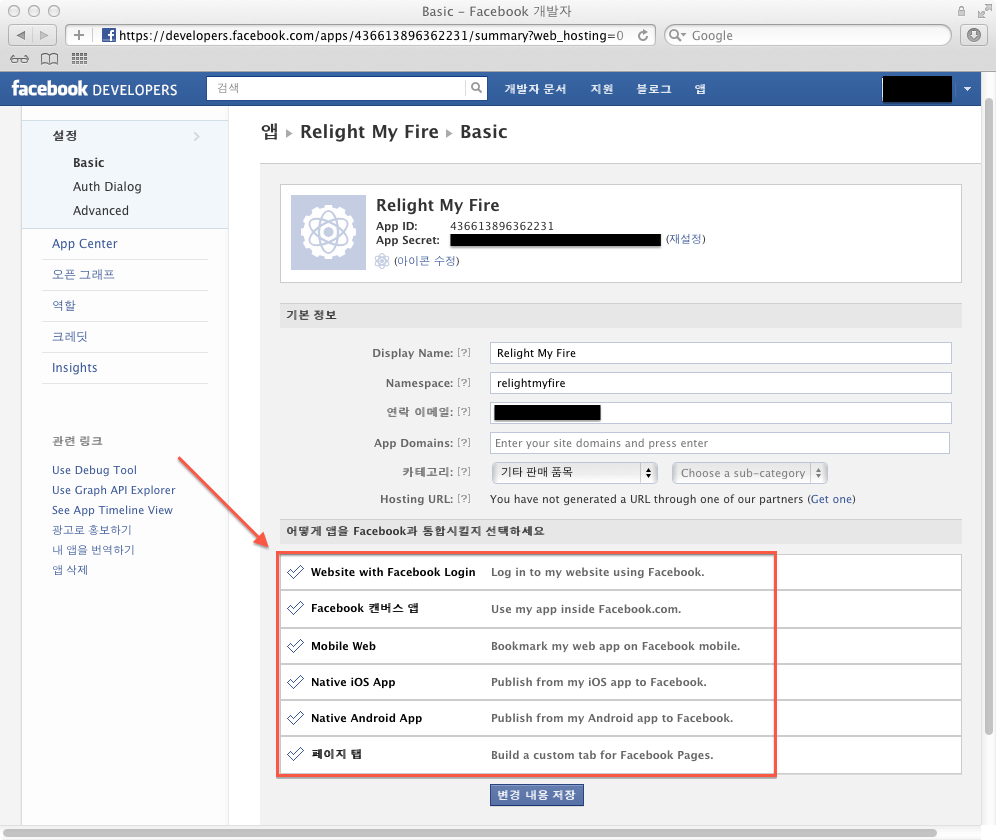This screenshot has height=840, width=996.
Task: Click the magnifier search icon in Facebook bar
Action: 477,89
